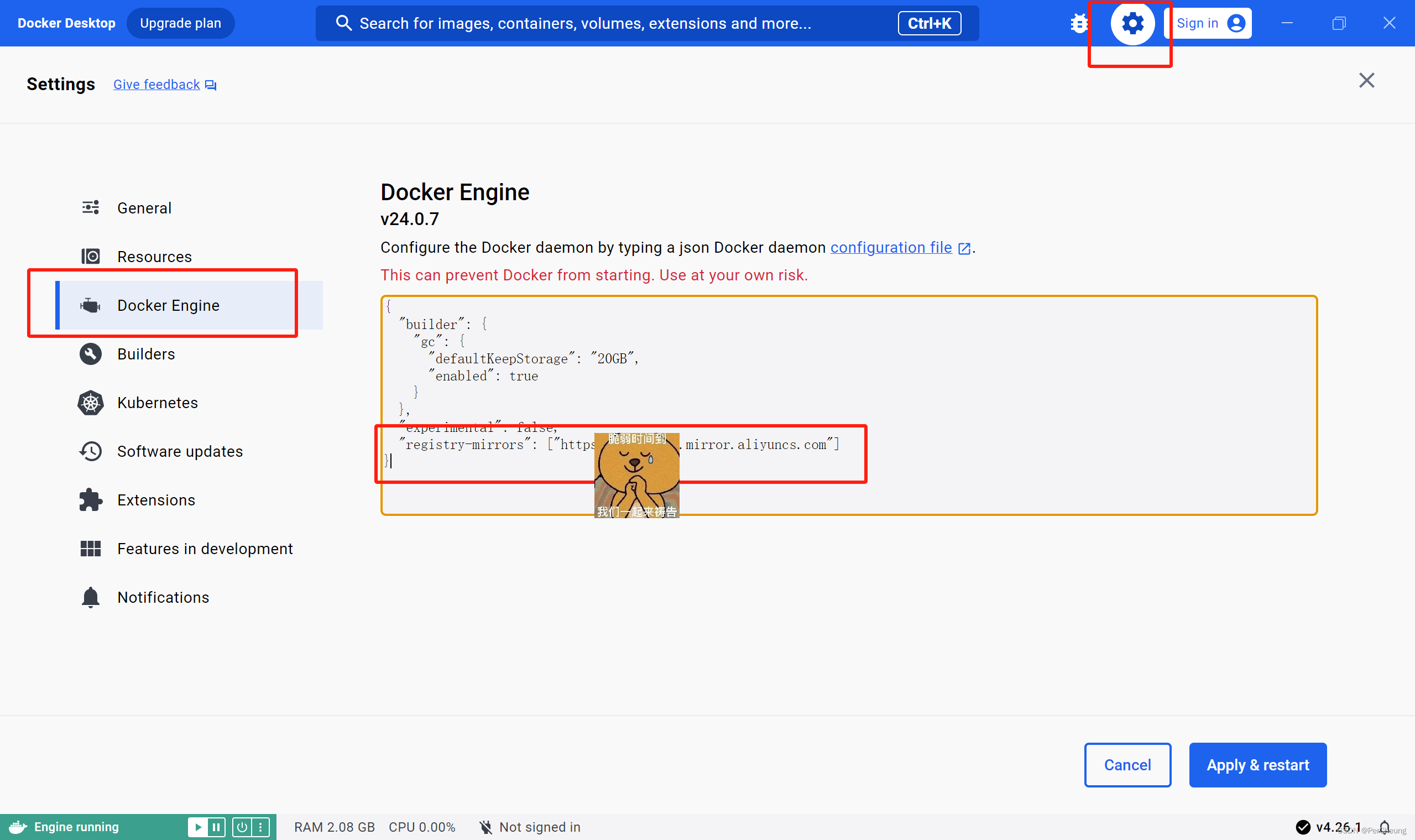Select General menu item
1415x840 pixels.
coord(144,208)
